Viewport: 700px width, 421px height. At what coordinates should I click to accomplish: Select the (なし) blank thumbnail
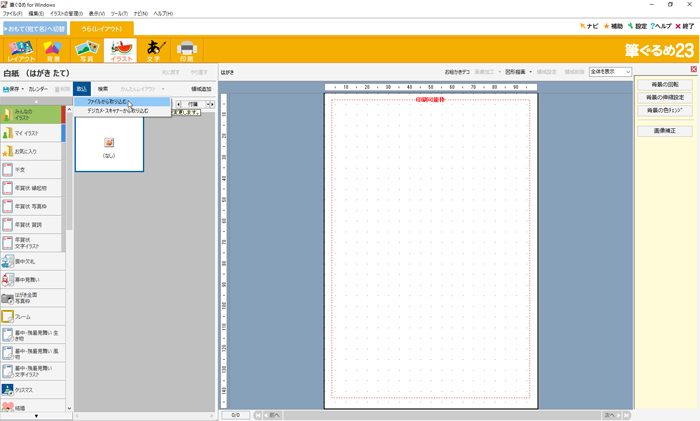pos(108,146)
